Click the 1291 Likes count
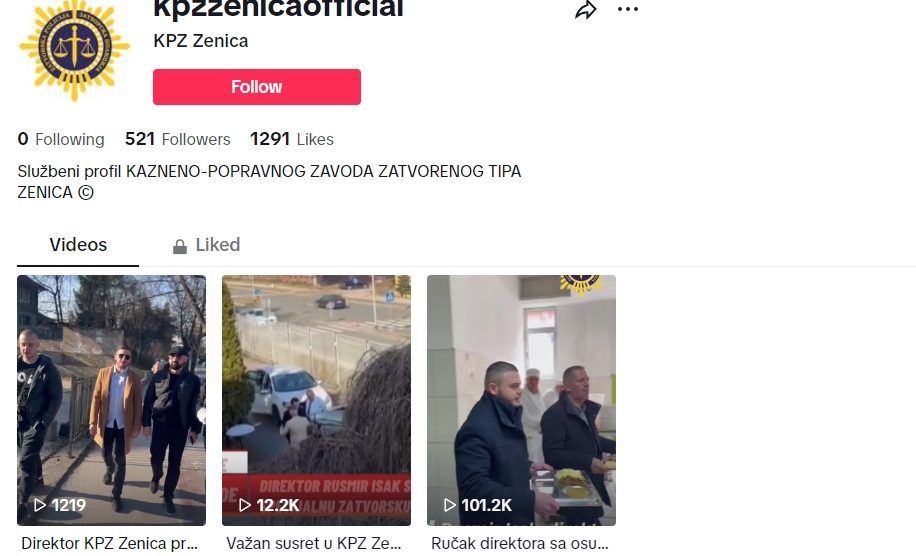The image size is (916, 556). point(292,139)
